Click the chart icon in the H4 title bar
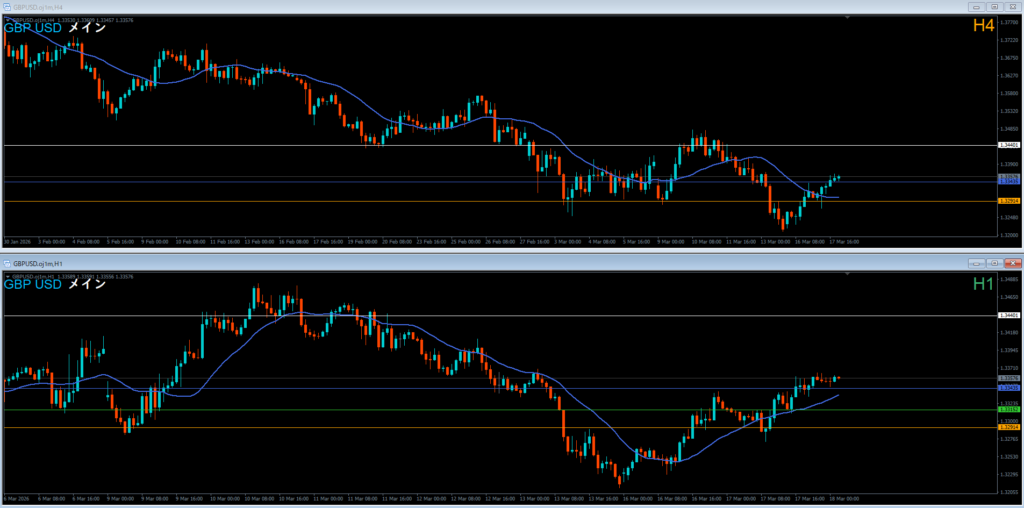Image resolution: width=1024 pixels, height=508 pixels. [x=7, y=7]
